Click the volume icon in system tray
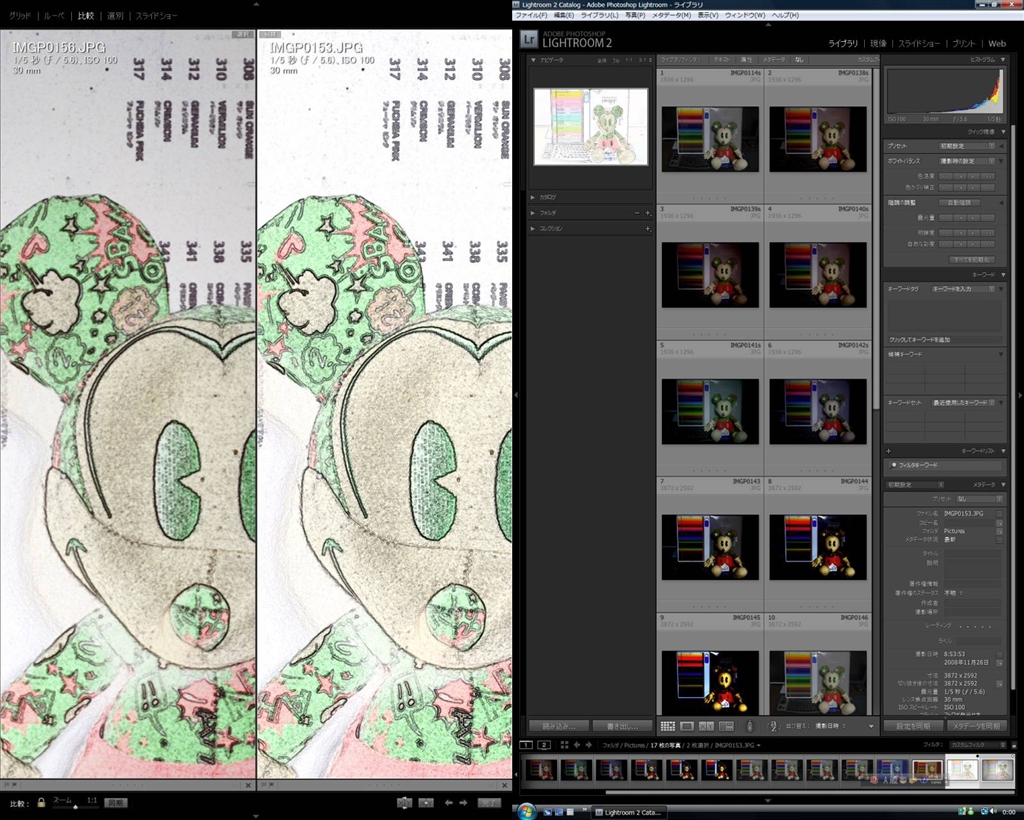The image size is (1024, 820). point(995,812)
